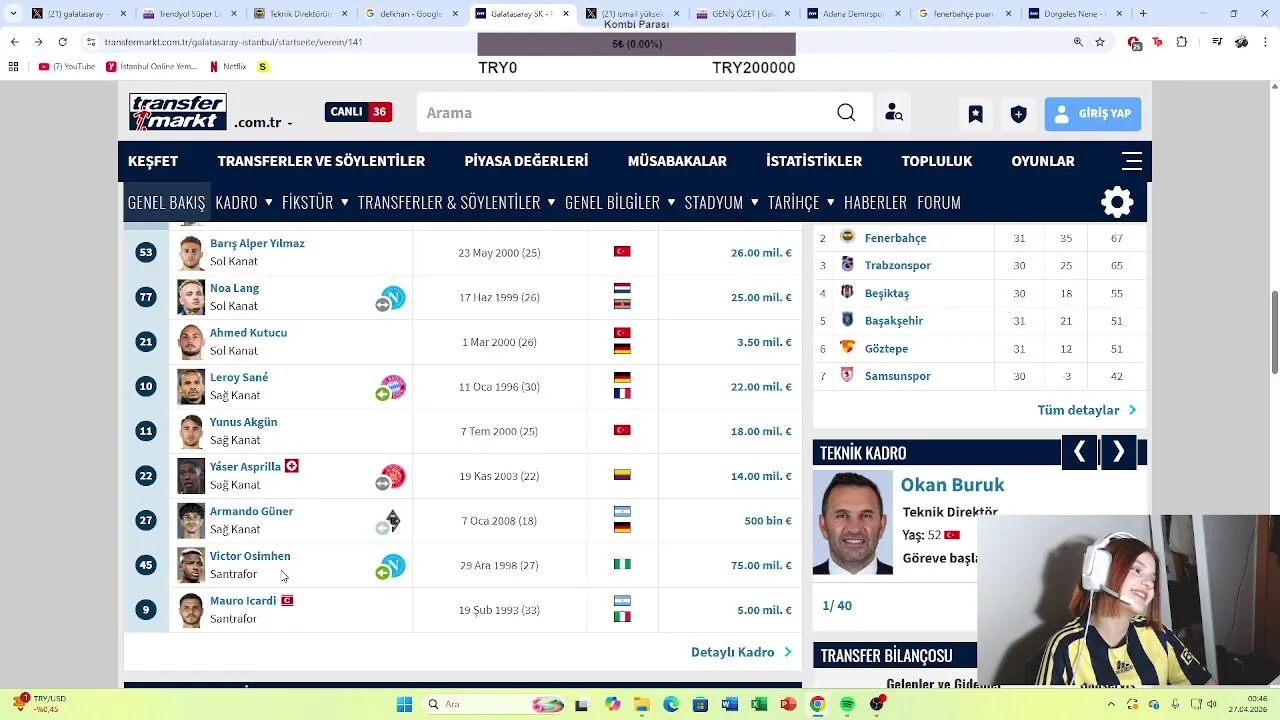Click Noa Lang's Napoli club badge

[x=393, y=297]
